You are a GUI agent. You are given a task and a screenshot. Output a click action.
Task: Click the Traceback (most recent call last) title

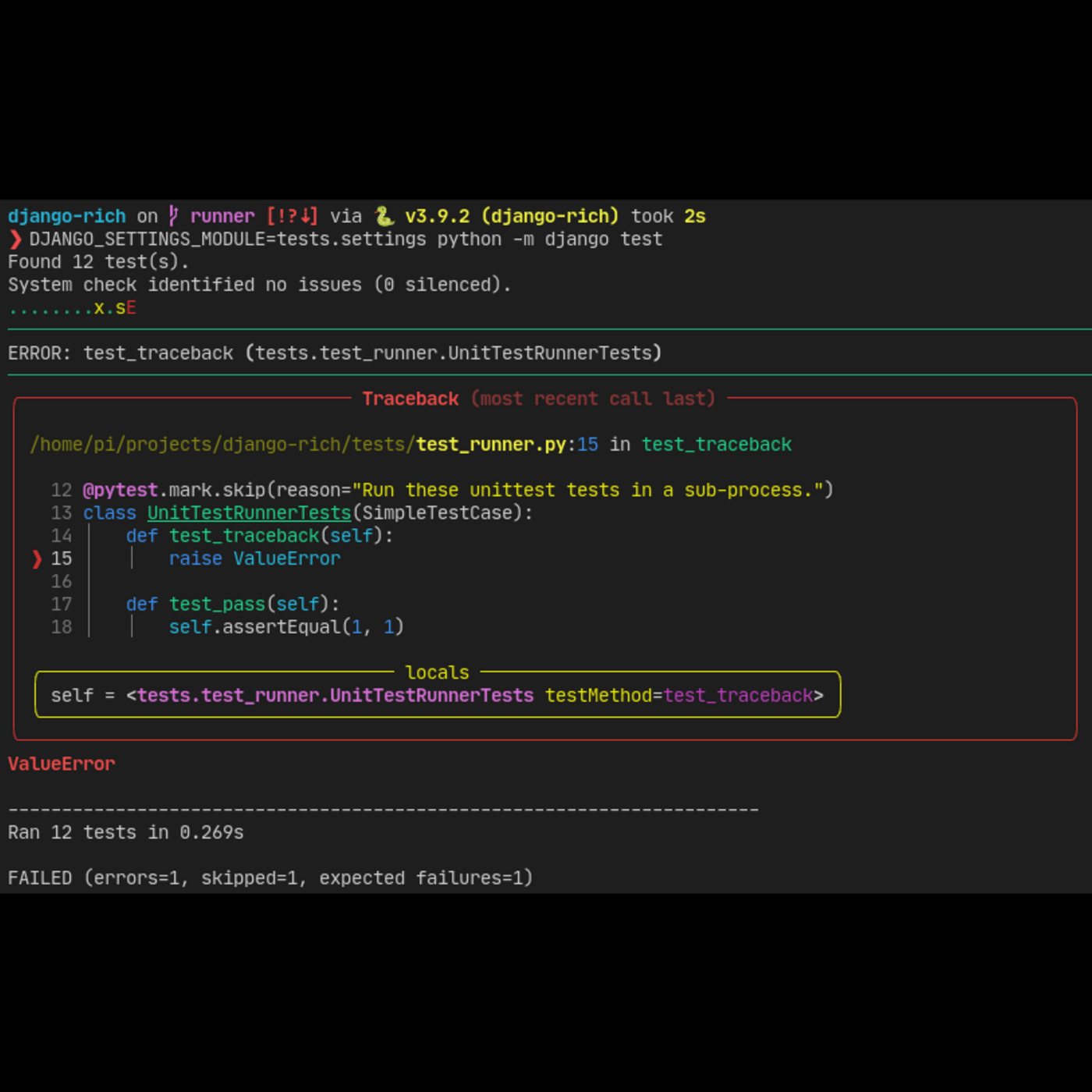coord(539,399)
